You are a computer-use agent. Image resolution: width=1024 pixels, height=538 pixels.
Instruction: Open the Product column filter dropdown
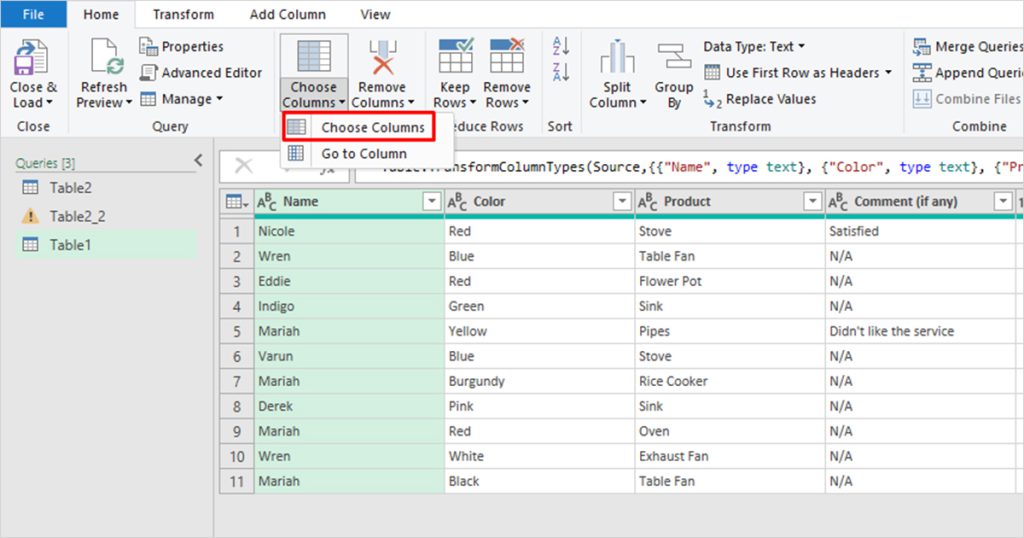click(x=812, y=202)
